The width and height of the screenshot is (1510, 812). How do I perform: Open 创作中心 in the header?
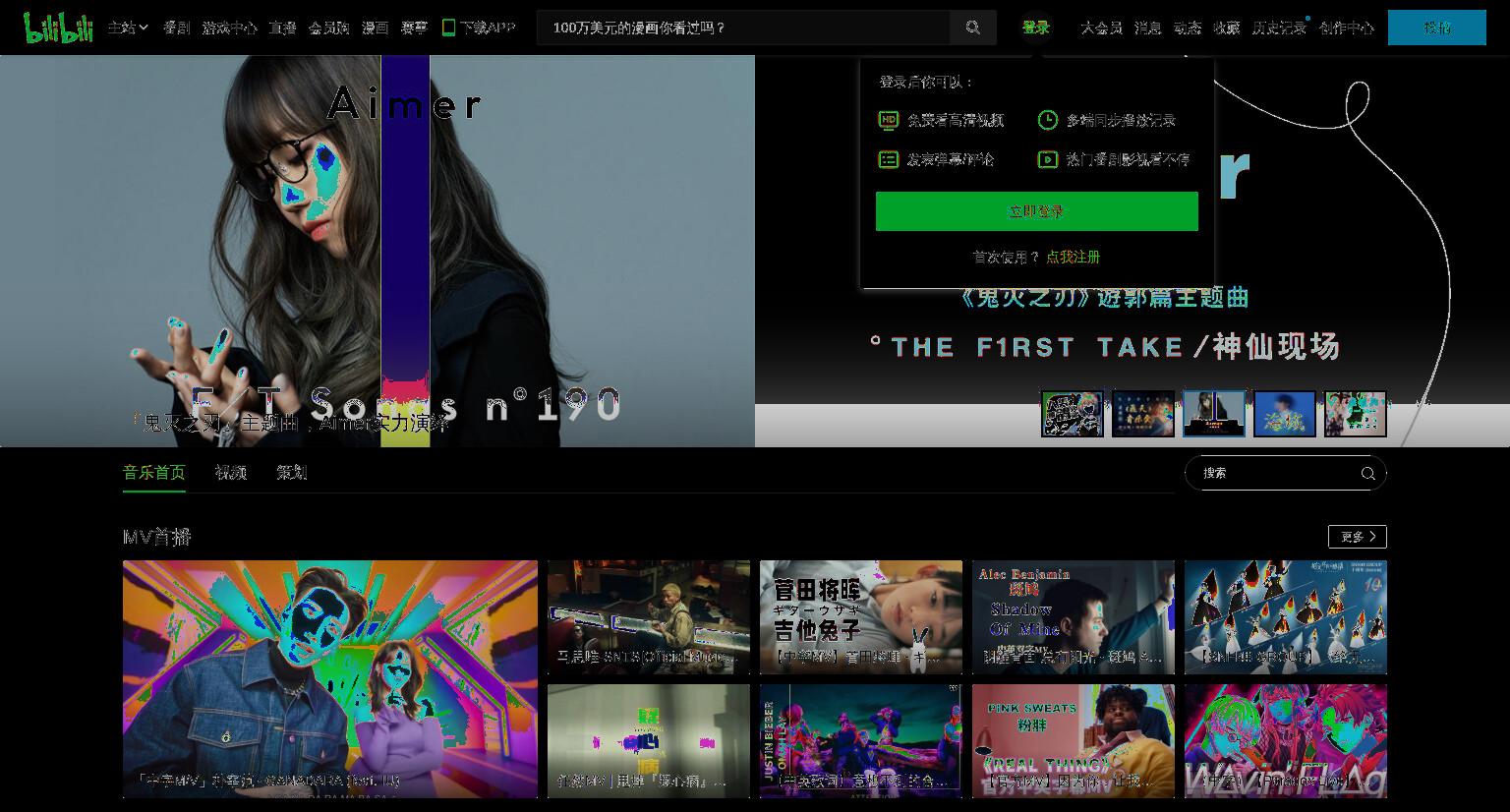[x=1346, y=28]
